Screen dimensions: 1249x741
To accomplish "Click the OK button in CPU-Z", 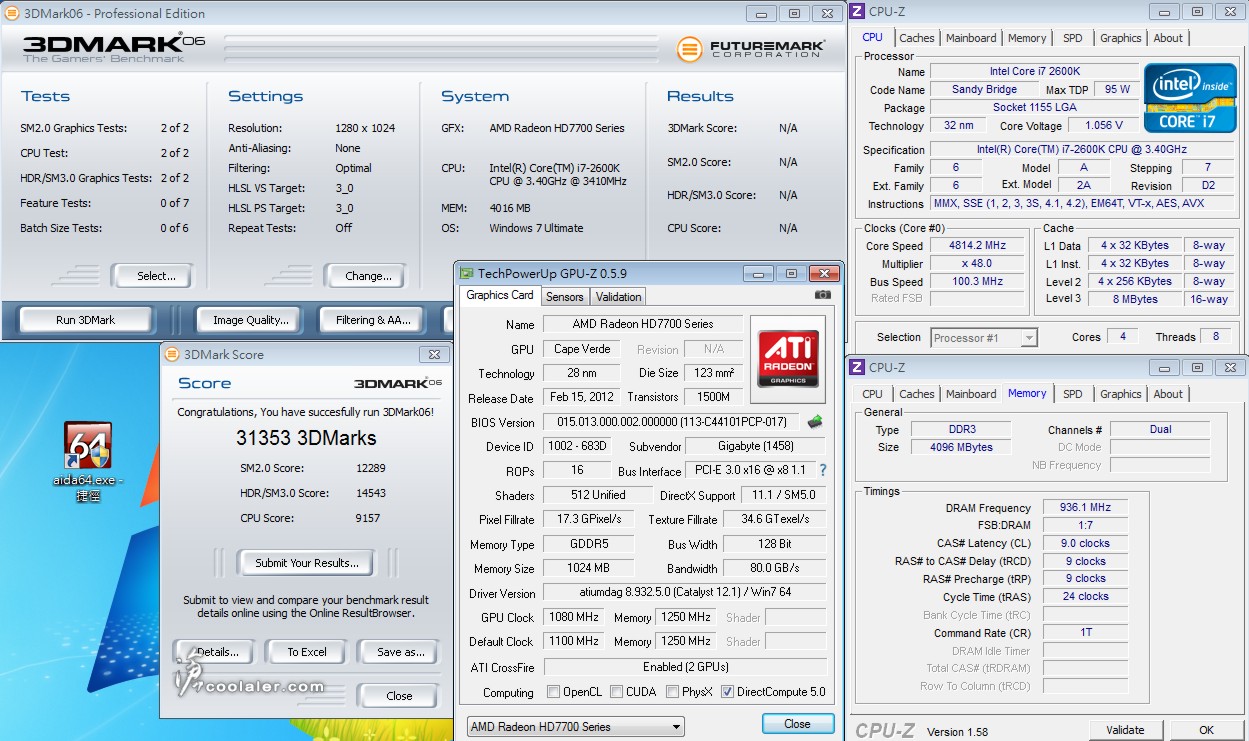I will [1207, 730].
